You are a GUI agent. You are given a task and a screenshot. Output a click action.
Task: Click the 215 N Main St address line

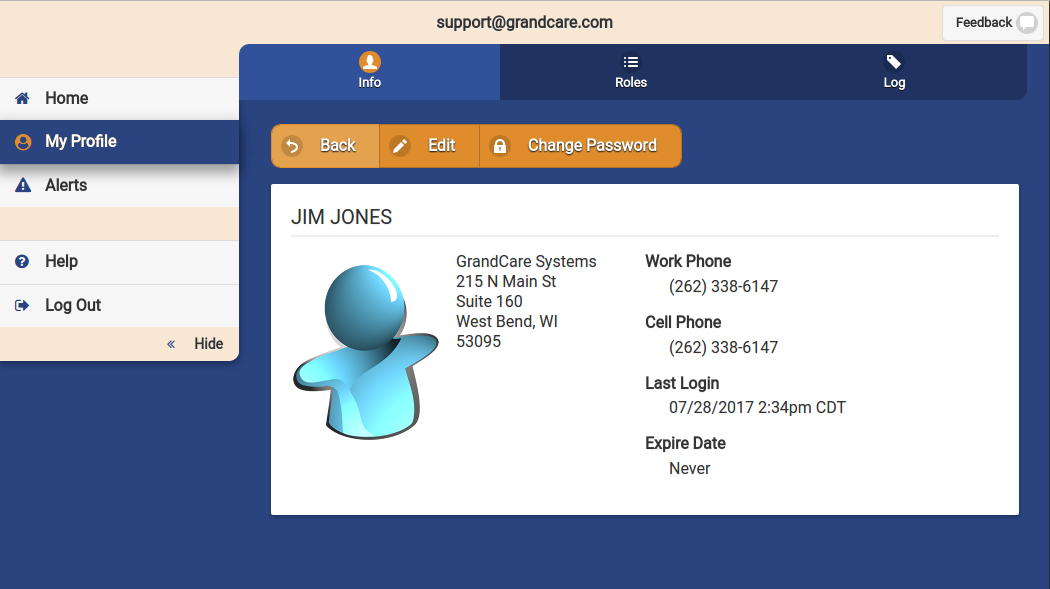(506, 282)
